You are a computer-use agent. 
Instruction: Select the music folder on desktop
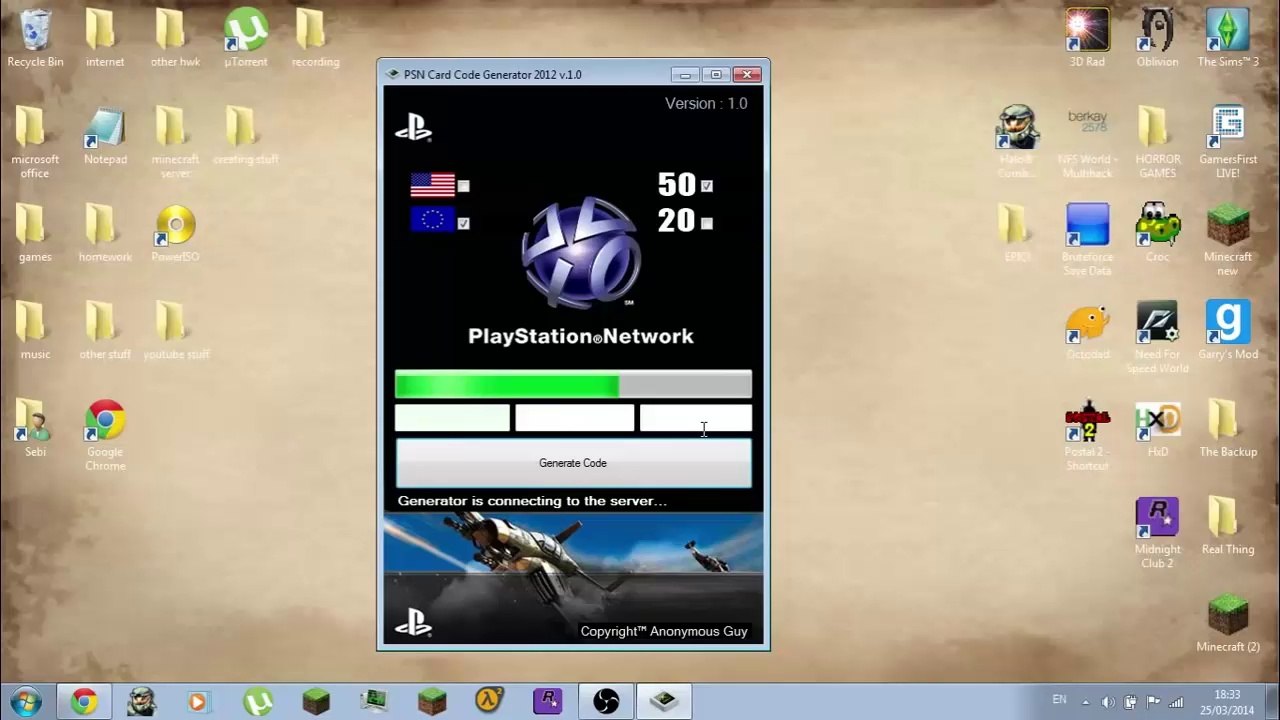coord(35,331)
